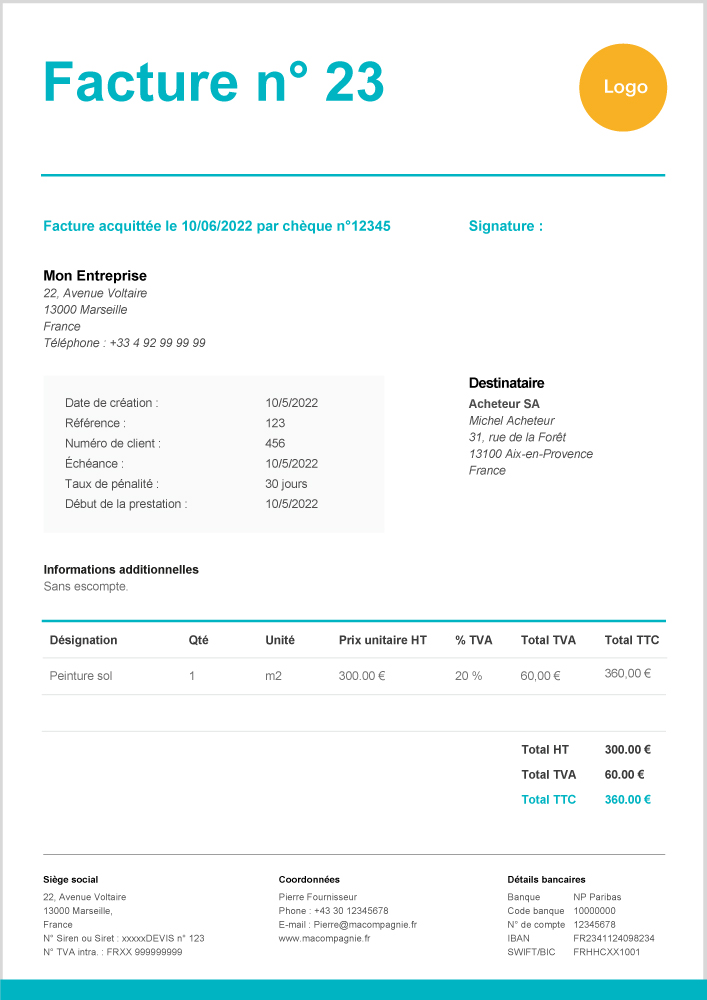The height and width of the screenshot is (1000, 707).
Task: Click the IBAN number FR2341124098234
Action: pyautogui.click(x=614, y=938)
